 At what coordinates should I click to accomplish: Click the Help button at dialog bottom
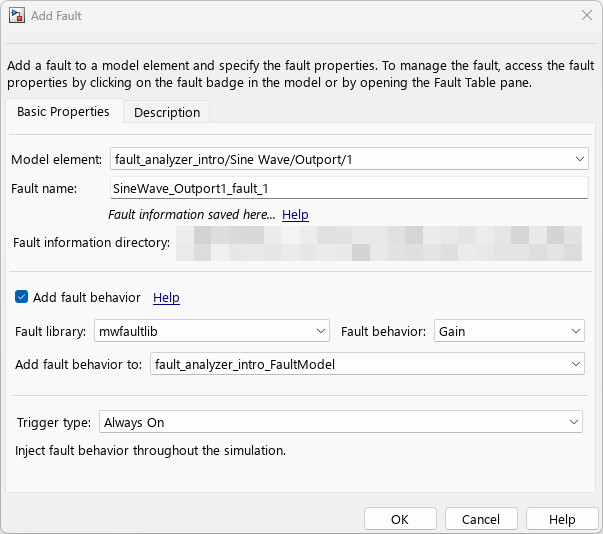tap(562, 519)
